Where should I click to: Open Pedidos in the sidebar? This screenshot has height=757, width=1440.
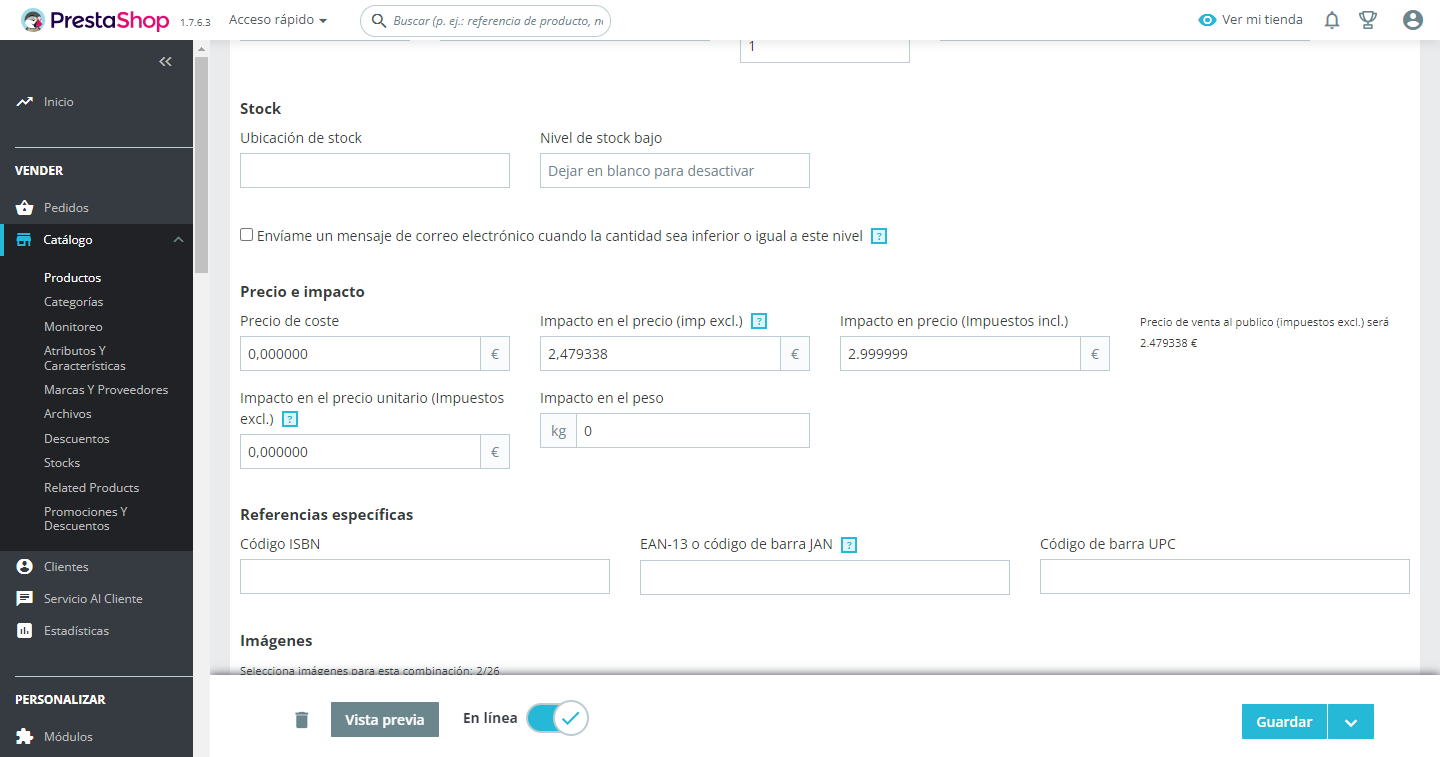pyautogui.click(x=66, y=208)
